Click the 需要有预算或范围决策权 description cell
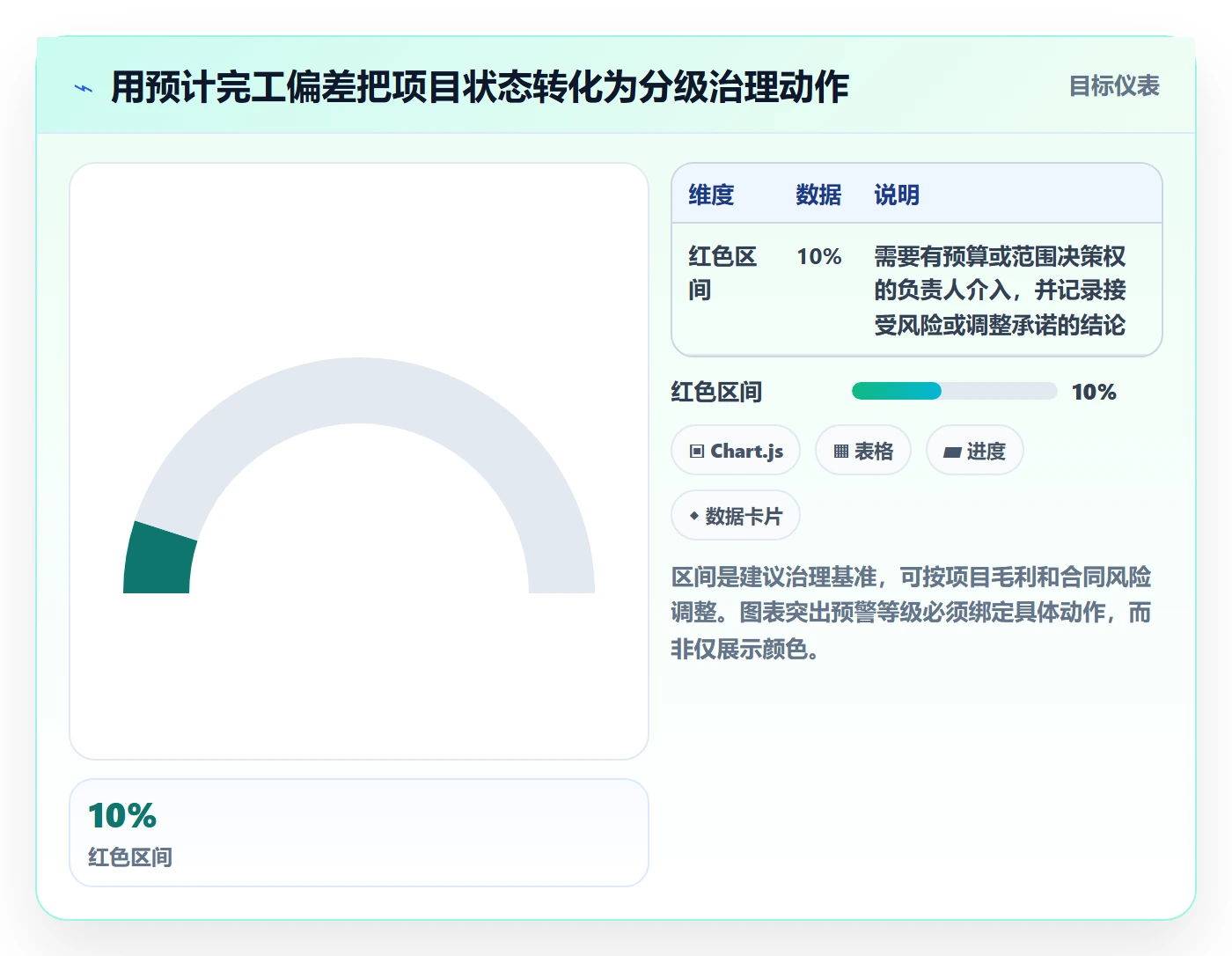Screen dimensions: 1232x956 pyautogui.click(x=1000, y=290)
